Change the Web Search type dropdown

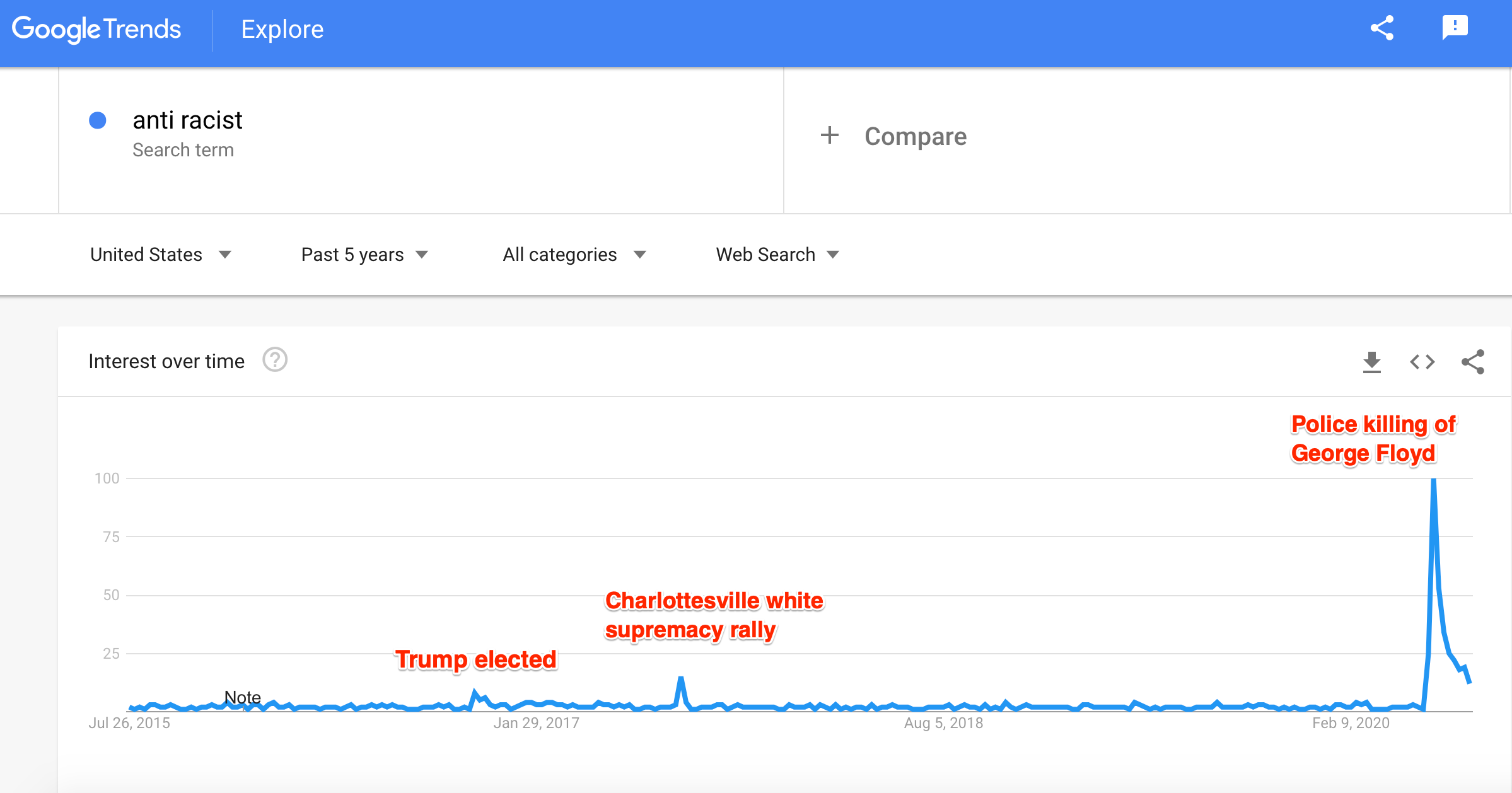[777, 255]
